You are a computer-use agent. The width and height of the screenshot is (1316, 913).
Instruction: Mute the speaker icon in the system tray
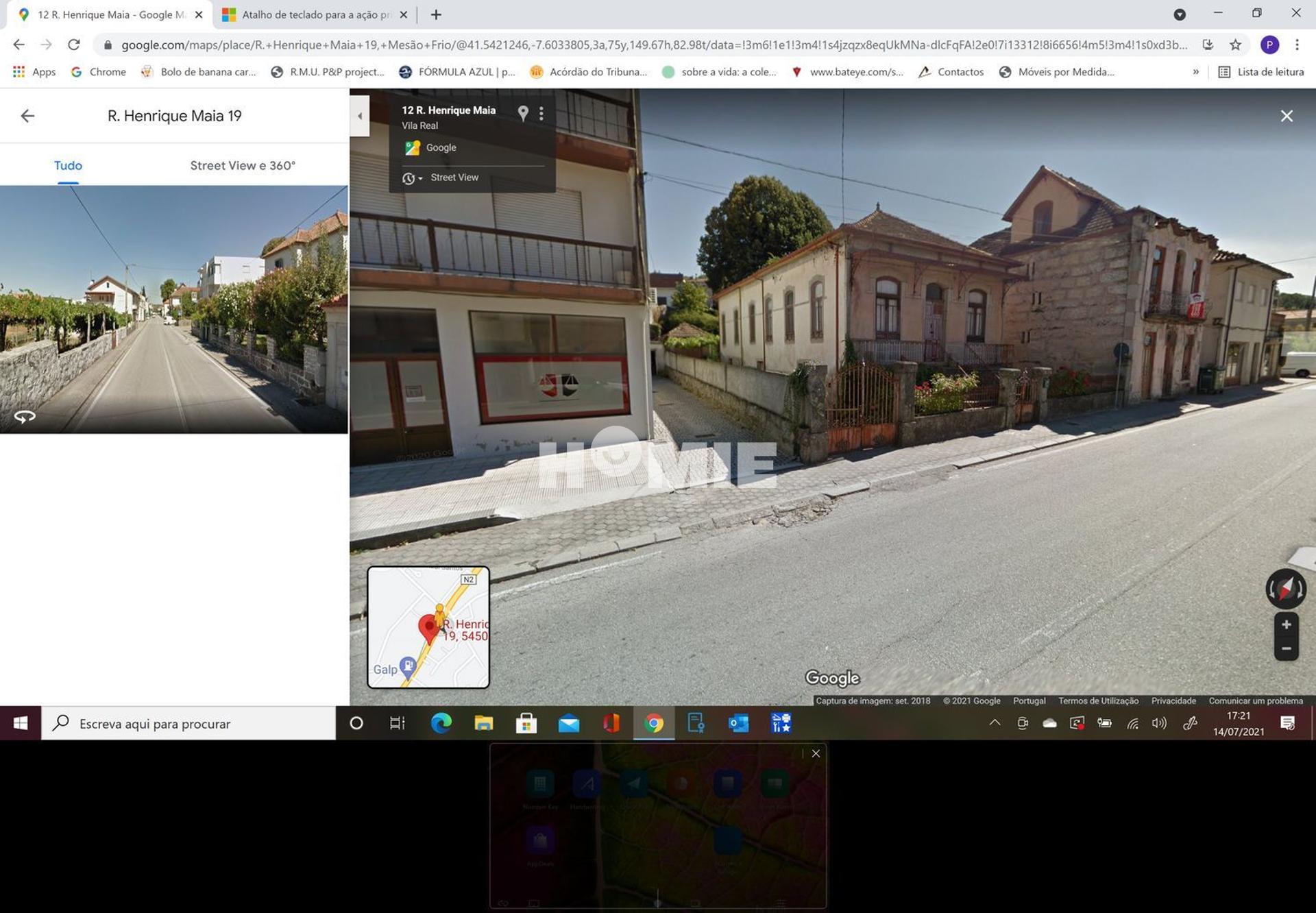tap(1160, 723)
